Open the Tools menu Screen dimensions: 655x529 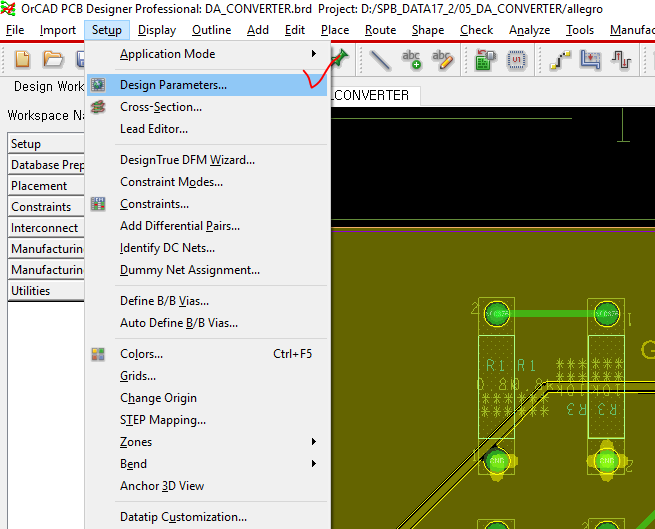580,30
